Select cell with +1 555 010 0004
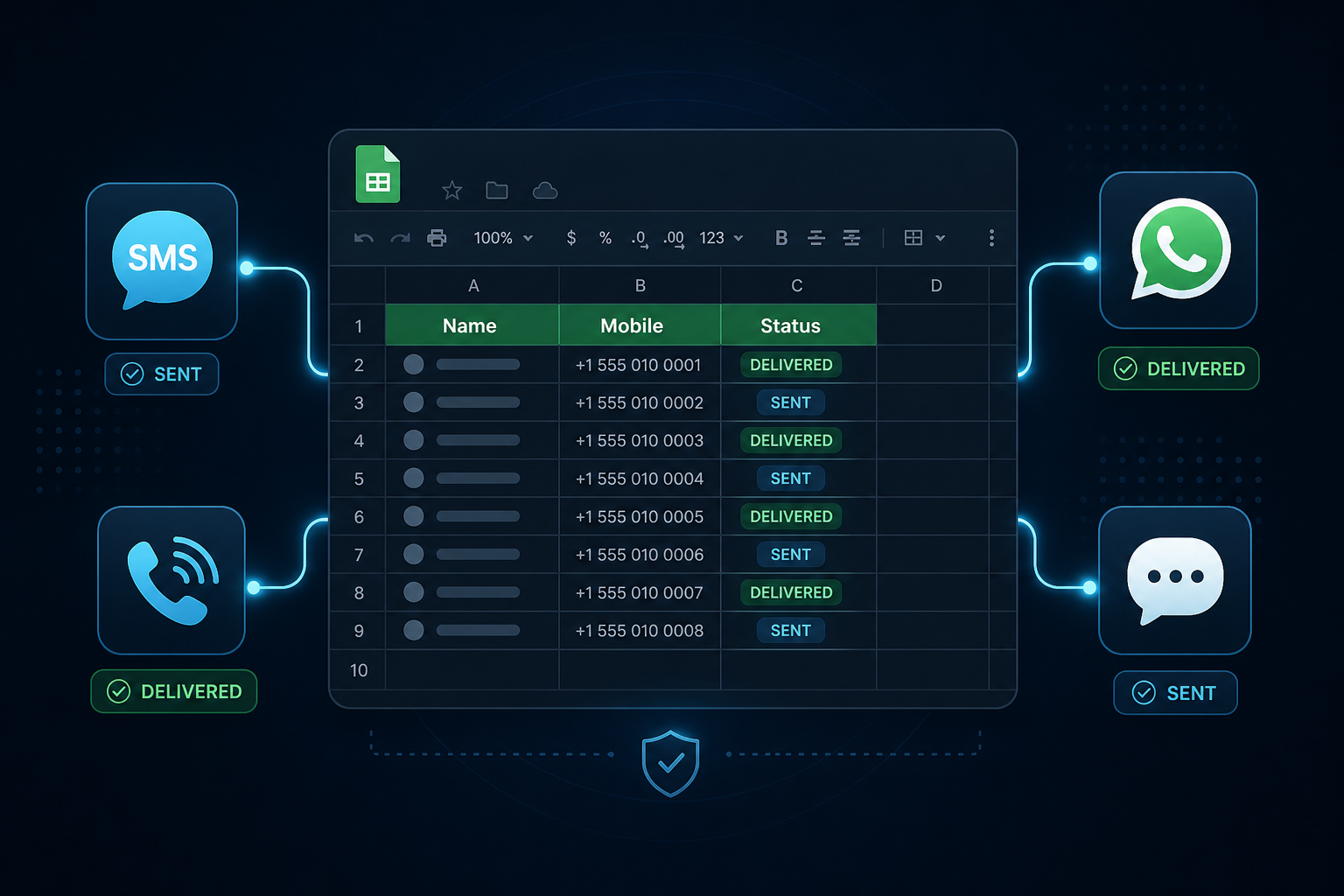Image resolution: width=1344 pixels, height=896 pixels. 640,479
